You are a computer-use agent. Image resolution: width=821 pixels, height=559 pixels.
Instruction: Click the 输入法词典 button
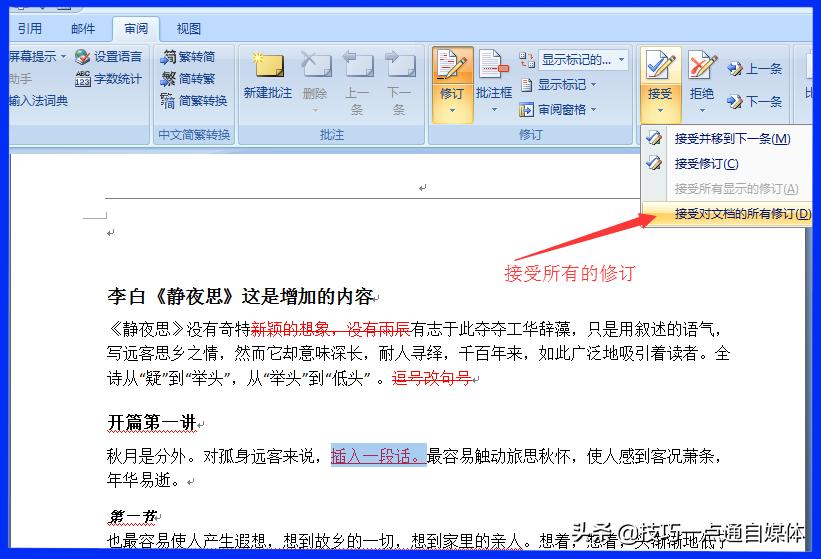coord(39,100)
